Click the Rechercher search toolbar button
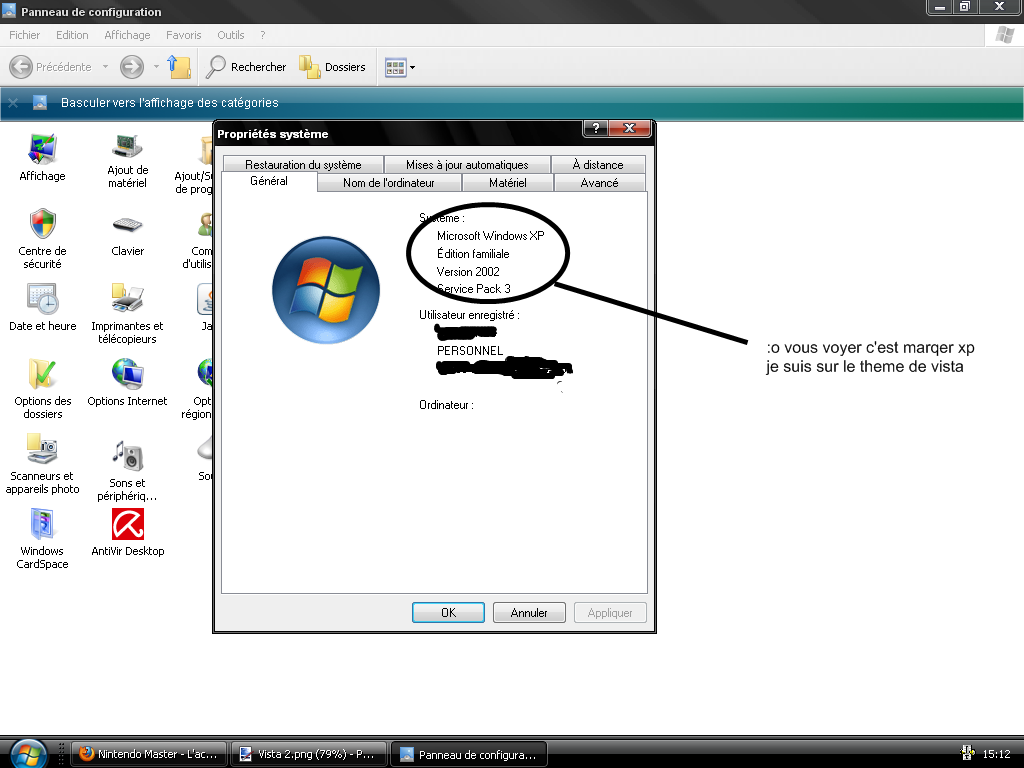 [x=246, y=67]
